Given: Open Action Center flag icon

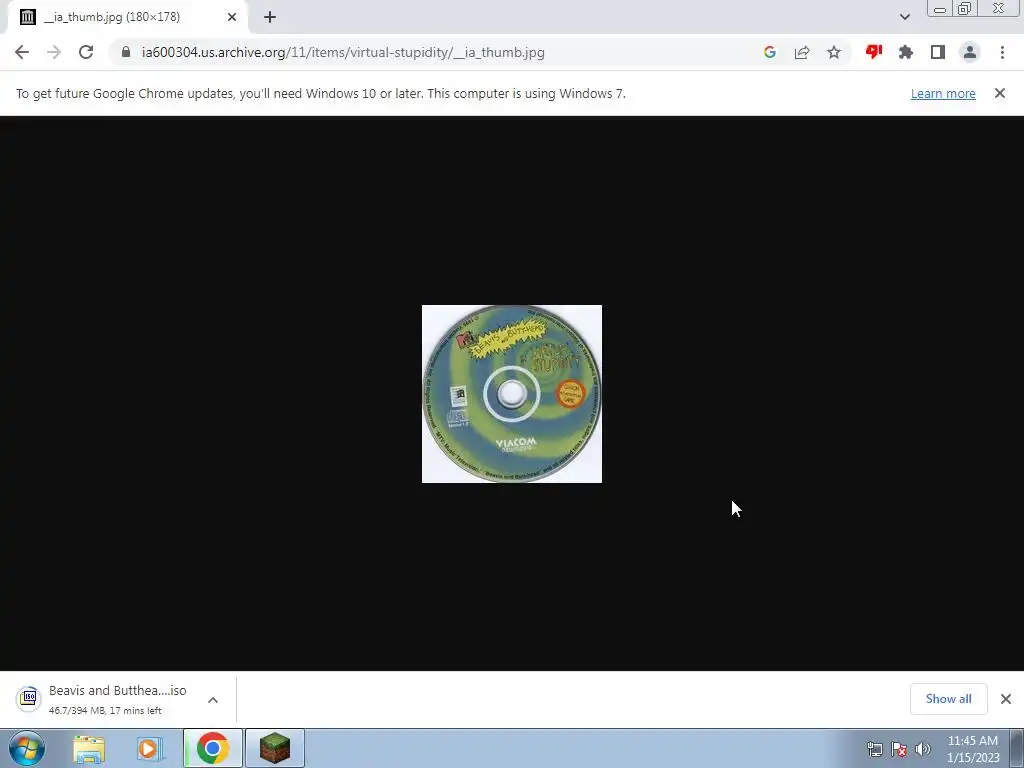Looking at the screenshot, I should tap(899, 749).
